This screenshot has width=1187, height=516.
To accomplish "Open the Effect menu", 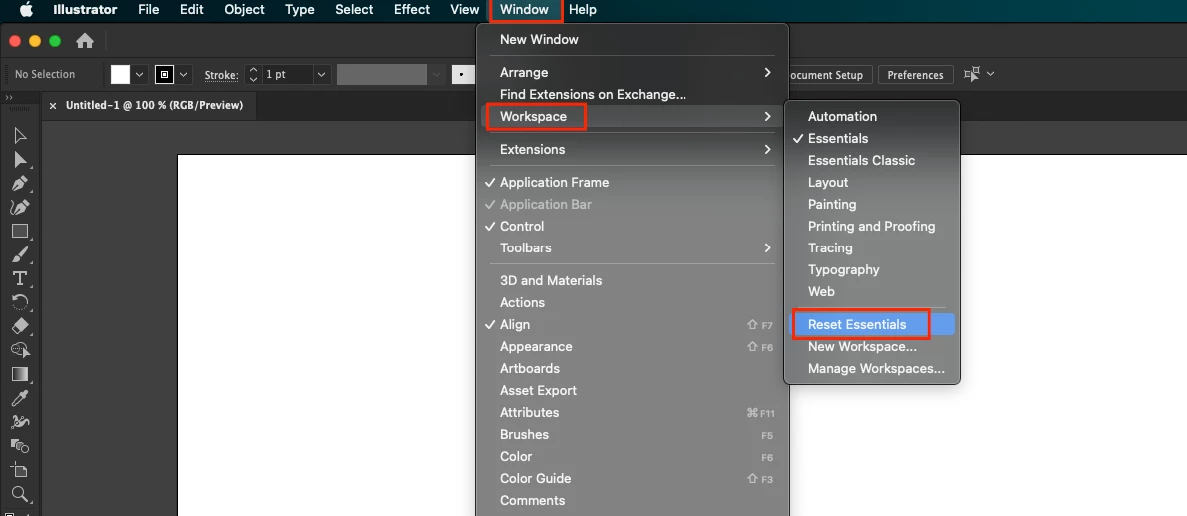I will pos(412,9).
